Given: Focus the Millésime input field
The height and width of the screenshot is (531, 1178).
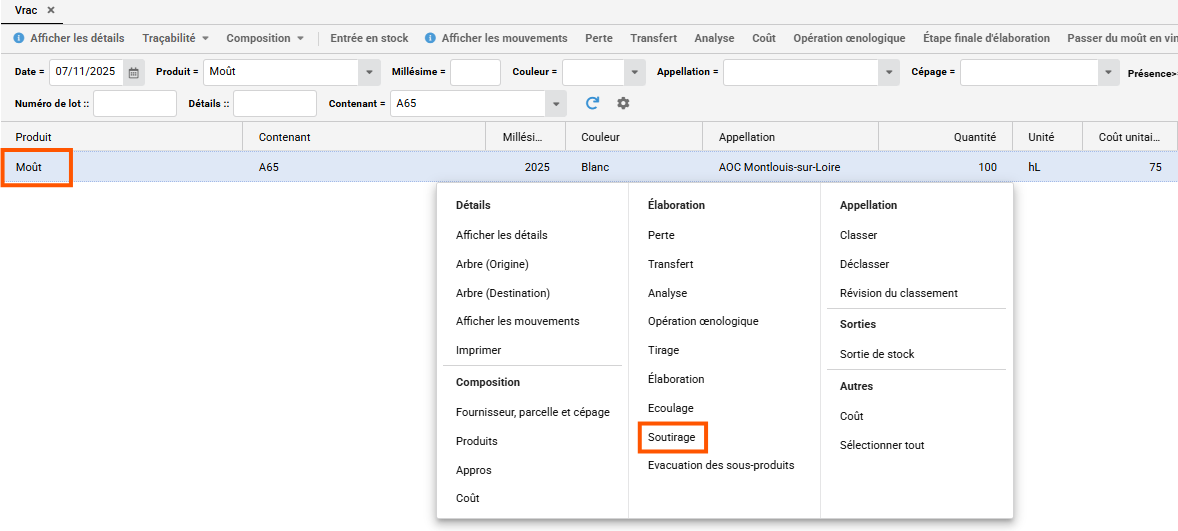Looking at the screenshot, I should click(476, 73).
